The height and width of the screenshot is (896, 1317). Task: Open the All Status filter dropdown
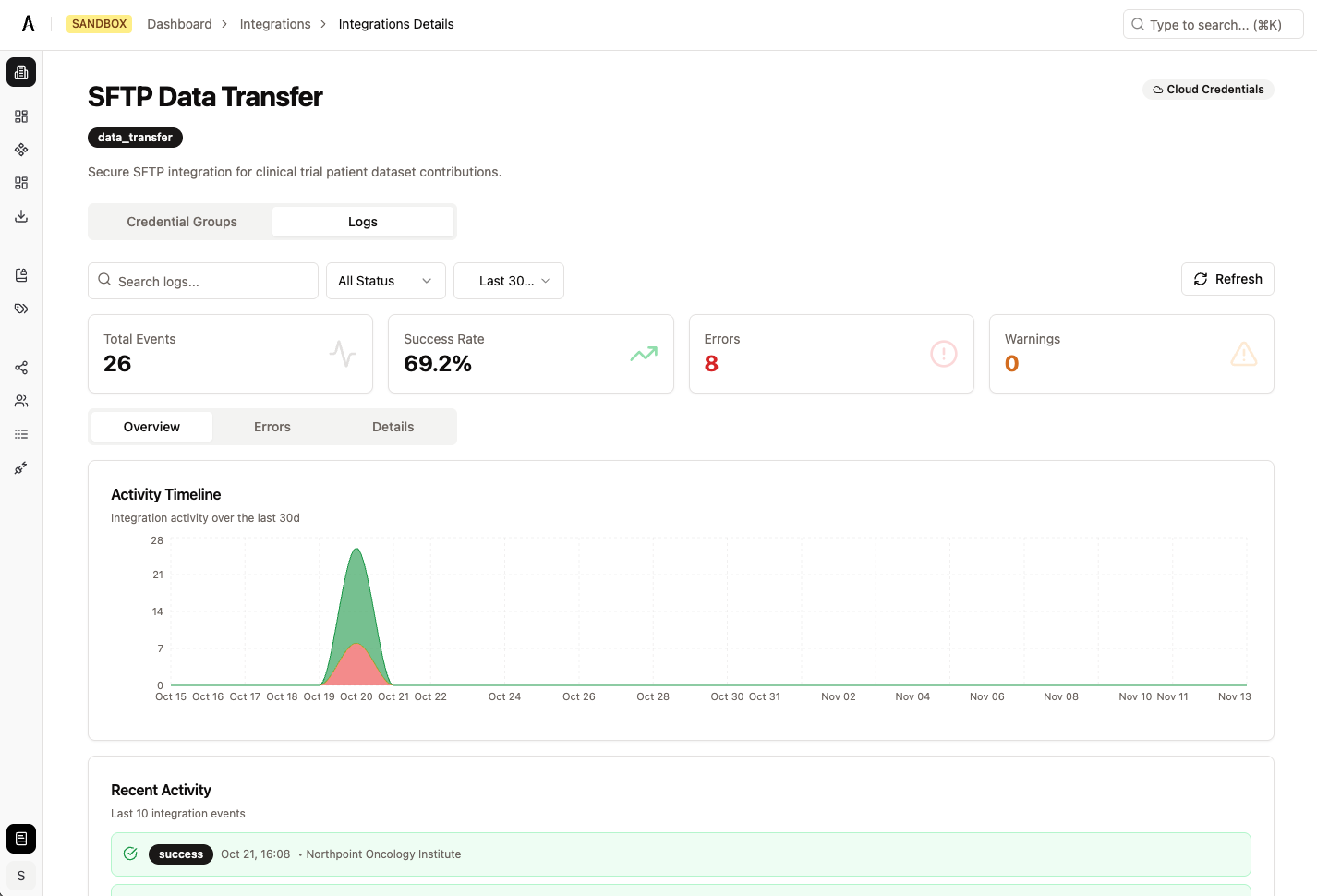tap(385, 280)
